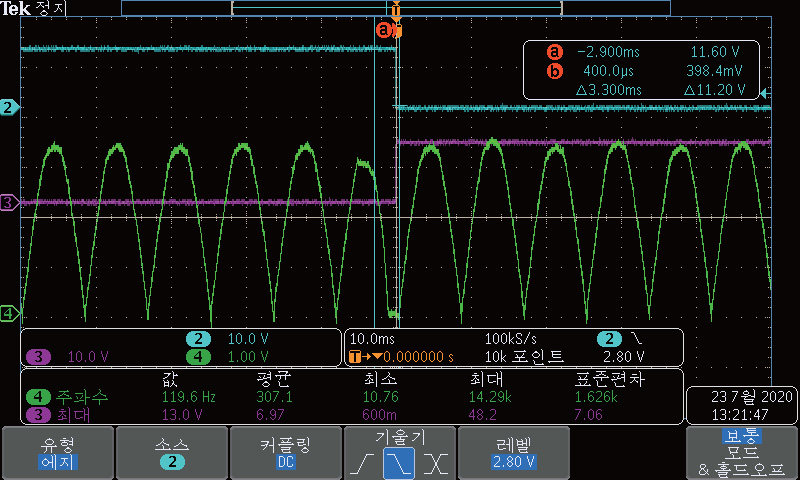Viewport: 800px width, 480px height.
Task: Open the 소스 (source) menu button
Action: tap(171, 453)
